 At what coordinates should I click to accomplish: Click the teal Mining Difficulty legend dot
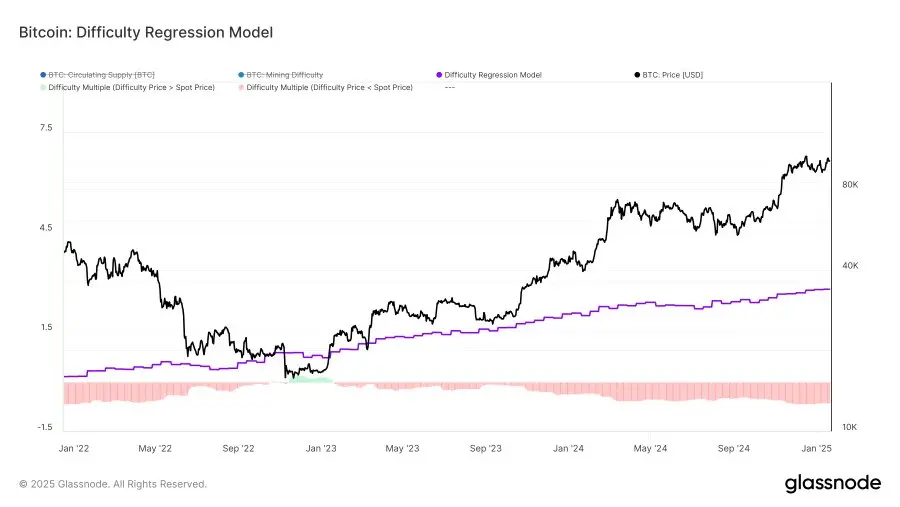click(240, 74)
